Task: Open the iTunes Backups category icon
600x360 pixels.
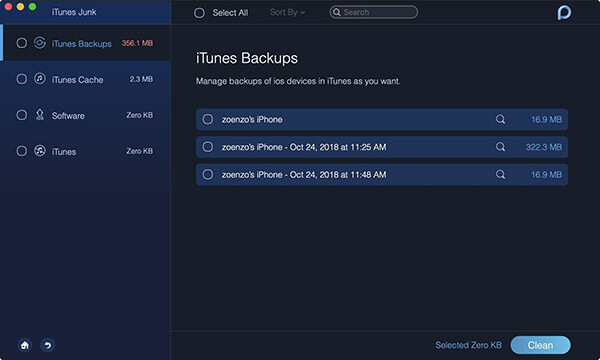Action: point(40,43)
